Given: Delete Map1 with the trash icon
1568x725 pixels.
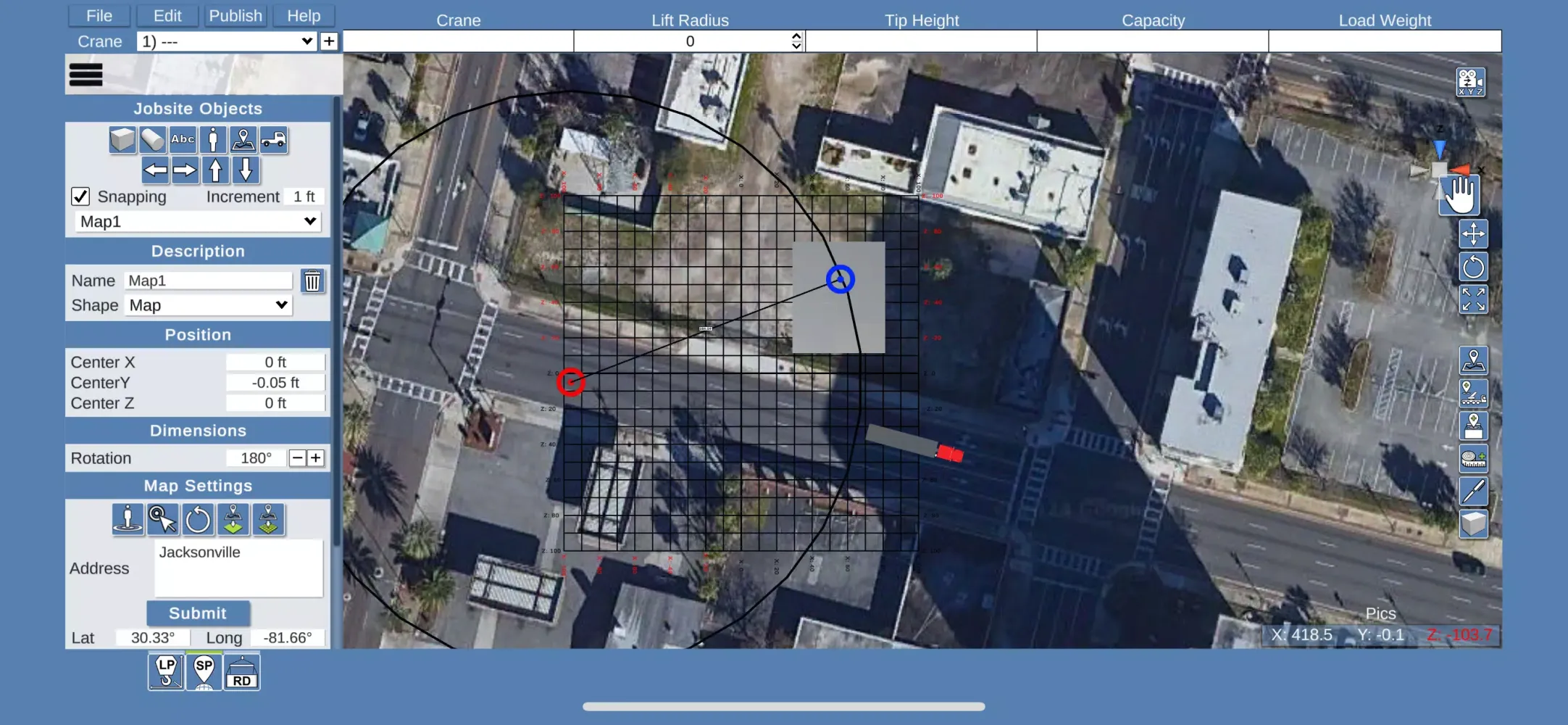Looking at the screenshot, I should pyautogui.click(x=312, y=281).
